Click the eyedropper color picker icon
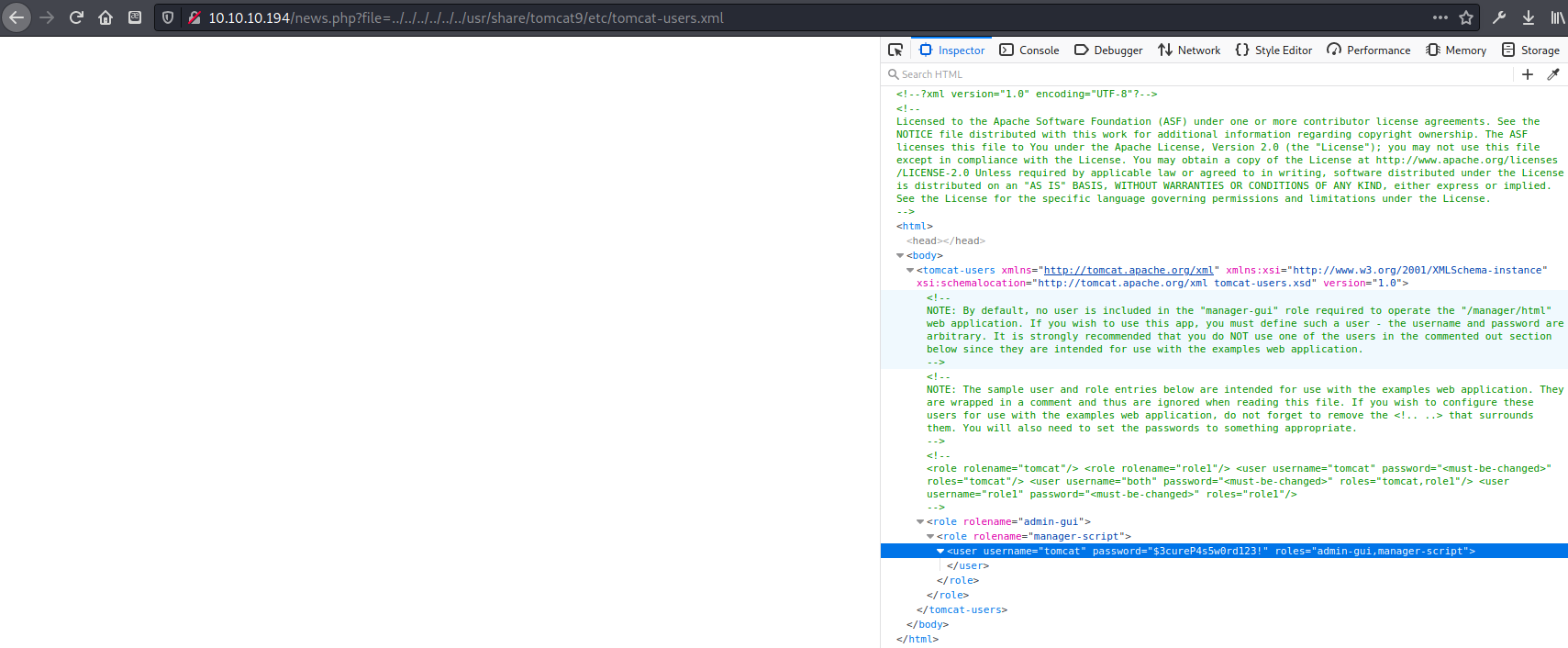 (x=1553, y=74)
